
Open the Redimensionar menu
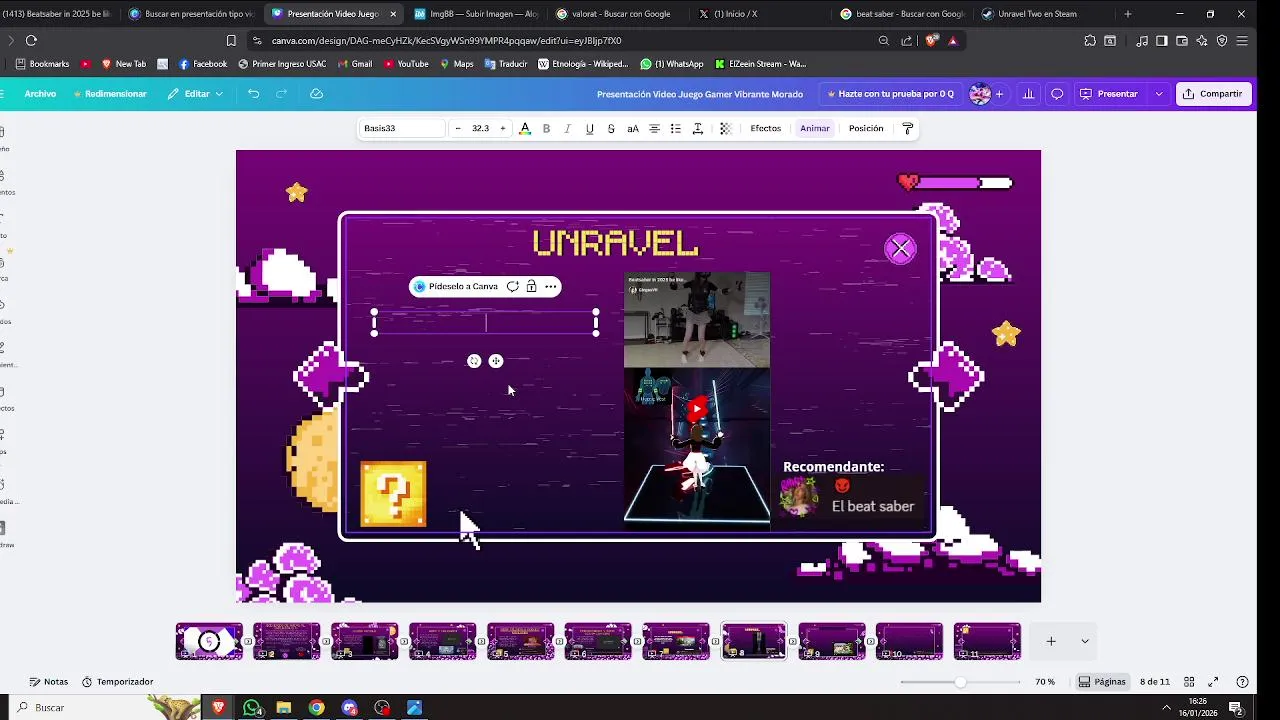click(x=110, y=94)
